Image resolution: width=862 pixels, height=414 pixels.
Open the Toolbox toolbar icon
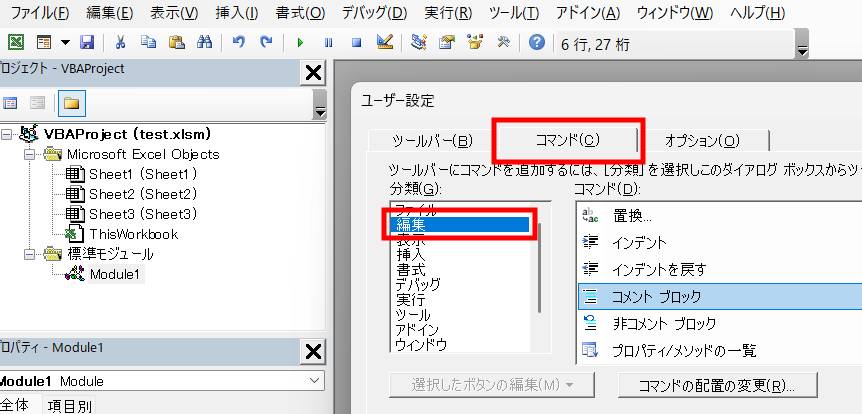tap(503, 42)
